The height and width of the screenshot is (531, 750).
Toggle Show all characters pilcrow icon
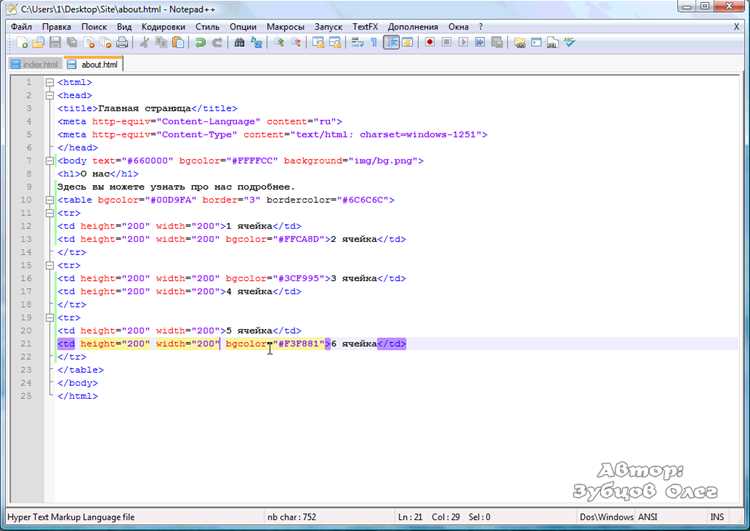(374, 43)
